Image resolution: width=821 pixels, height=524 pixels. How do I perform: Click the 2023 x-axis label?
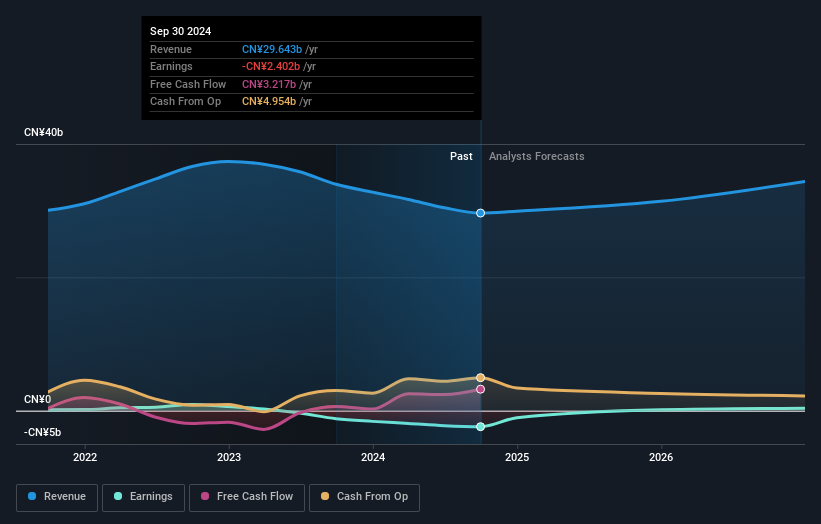coord(229,457)
